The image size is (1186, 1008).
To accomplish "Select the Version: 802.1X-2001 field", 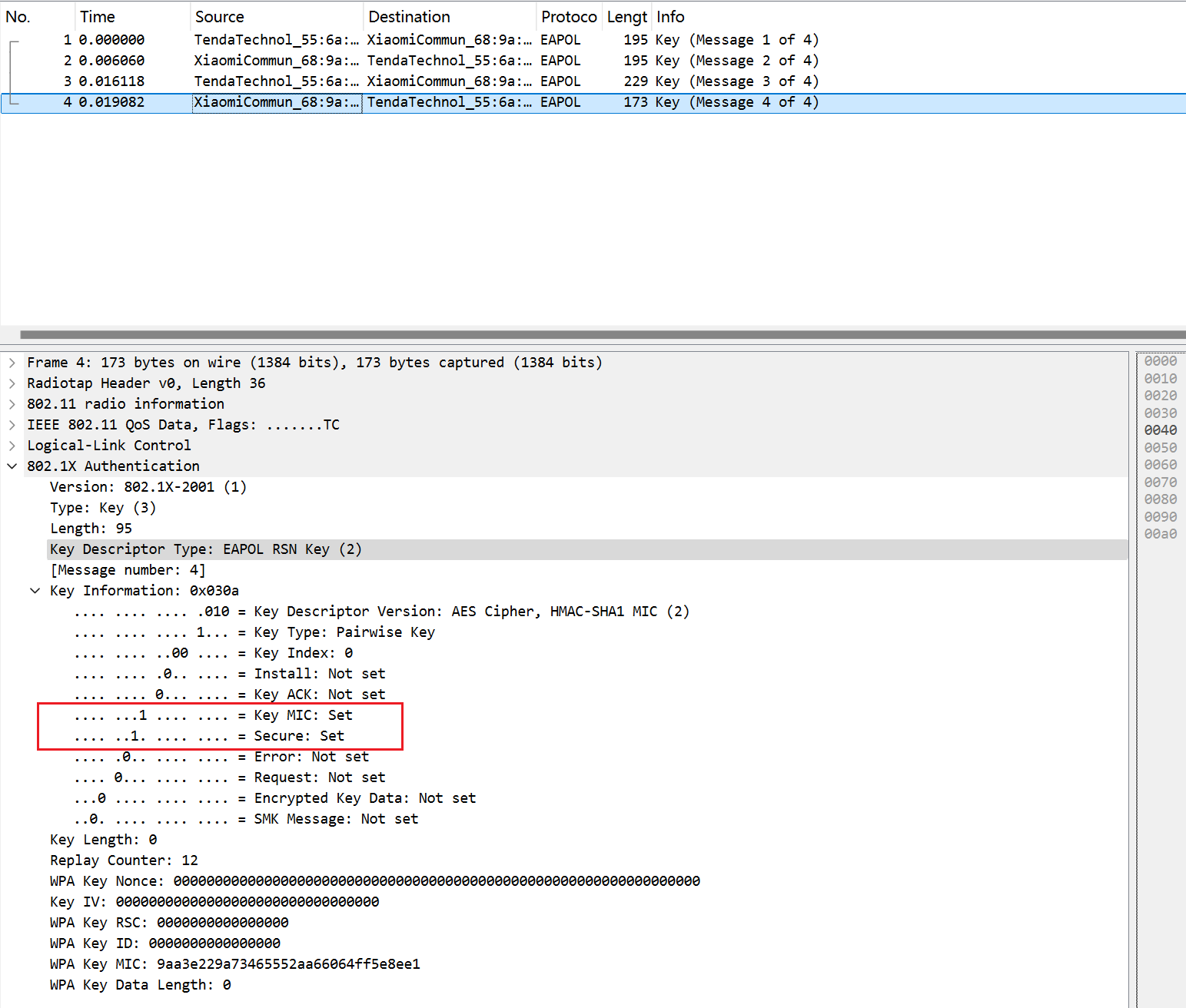I will (148, 487).
